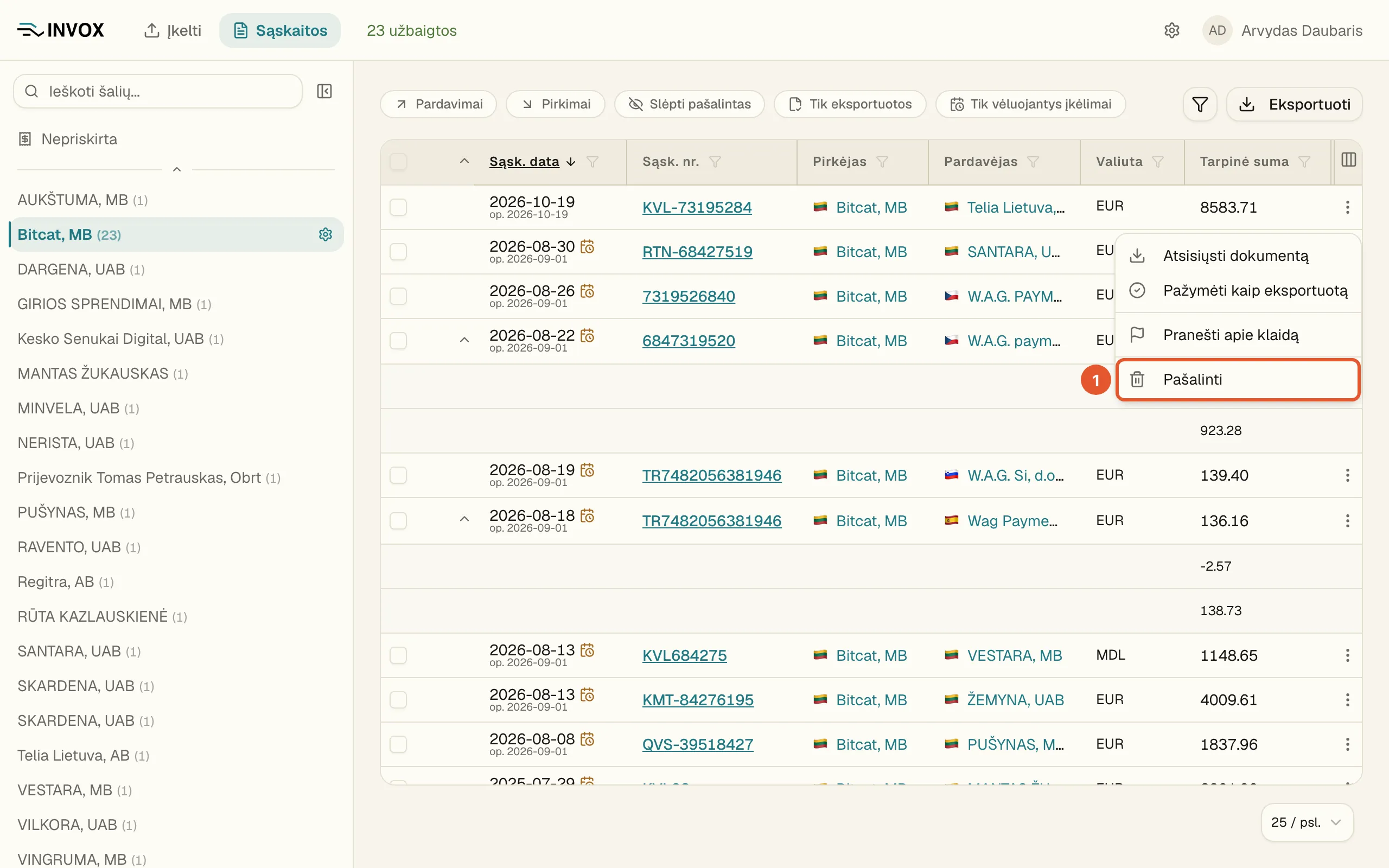The width and height of the screenshot is (1389, 868).
Task: Toggle the Pardavimai filter chip
Action: (x=438, y=104)
